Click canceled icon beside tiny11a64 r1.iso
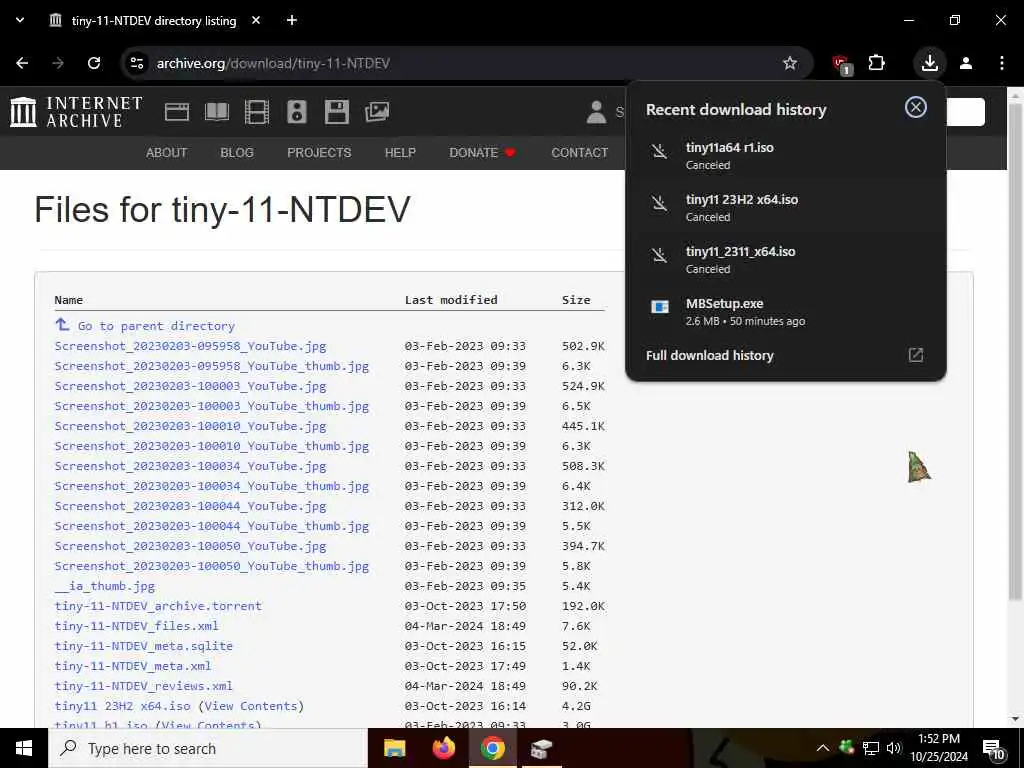The image size is (1024, 768). pos(660,152)
